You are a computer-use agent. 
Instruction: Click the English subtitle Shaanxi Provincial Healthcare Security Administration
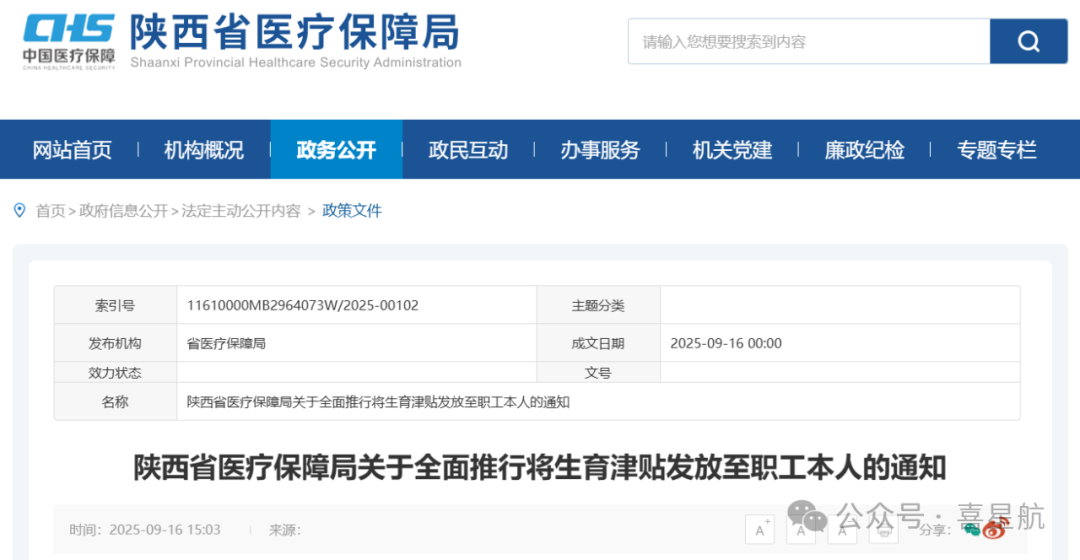point(295,62)
